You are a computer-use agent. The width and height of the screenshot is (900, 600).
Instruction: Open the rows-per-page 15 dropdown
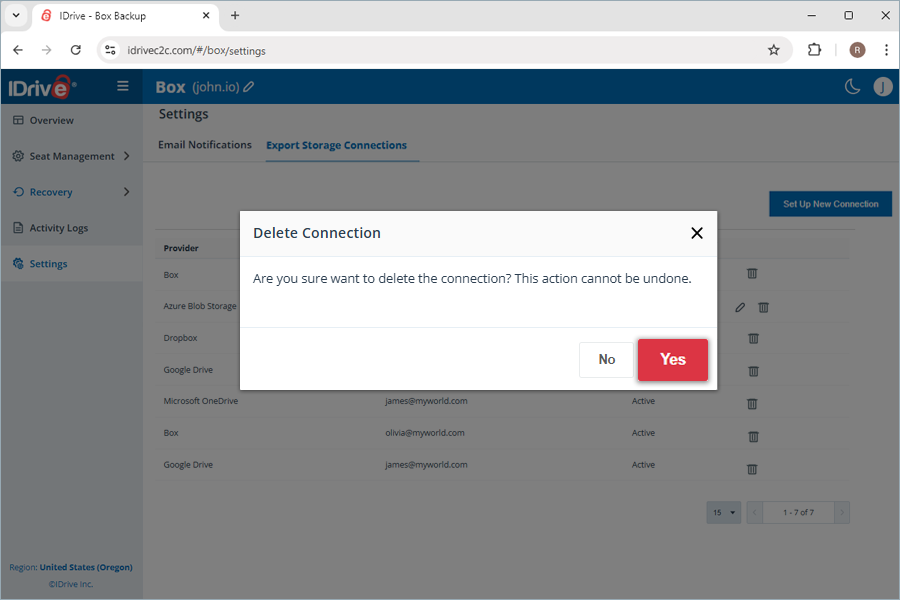click(x=723, y=512)
